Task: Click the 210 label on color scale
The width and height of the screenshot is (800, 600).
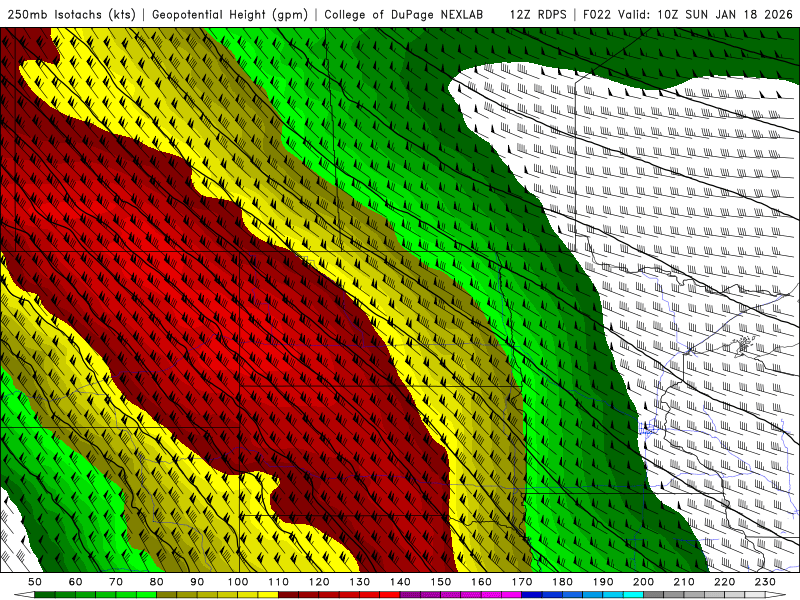Action: tap(684, 582)
